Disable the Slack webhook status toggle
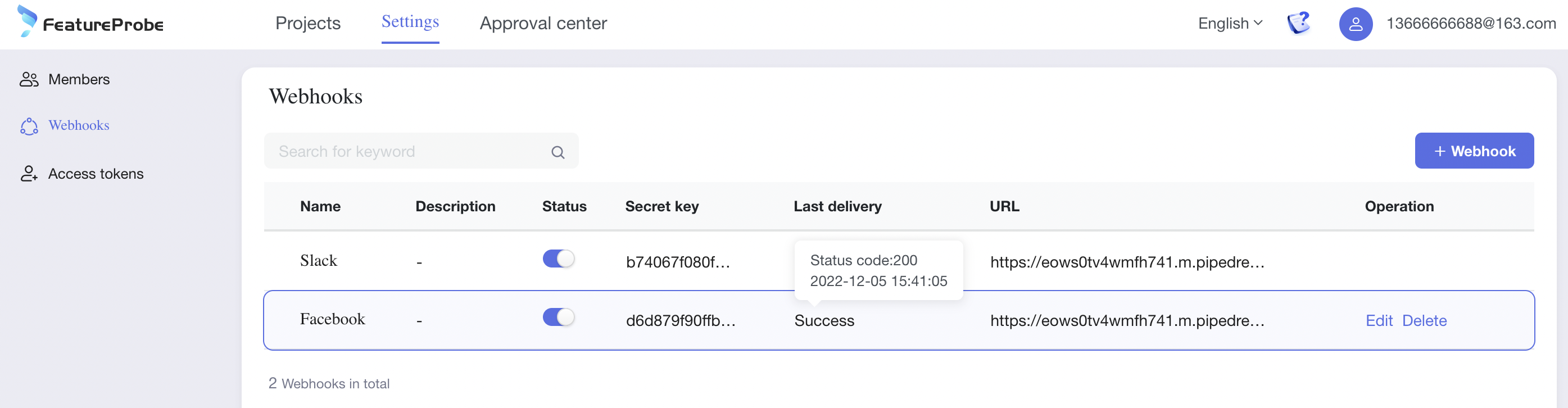Screen dimensions: 1568x408 tap(558, 259)
